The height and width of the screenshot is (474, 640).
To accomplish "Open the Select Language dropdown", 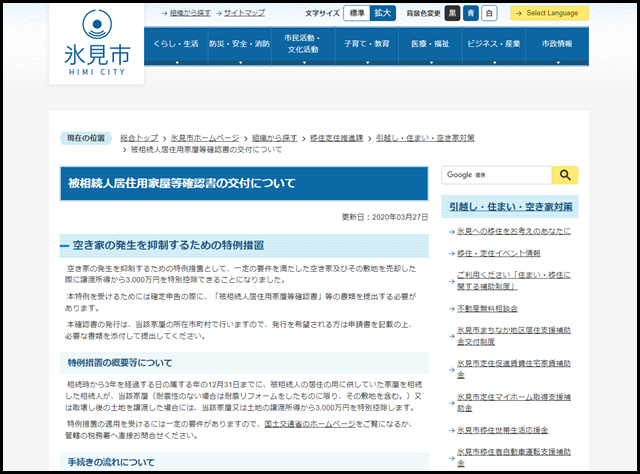I will click(x=549, y=13).
